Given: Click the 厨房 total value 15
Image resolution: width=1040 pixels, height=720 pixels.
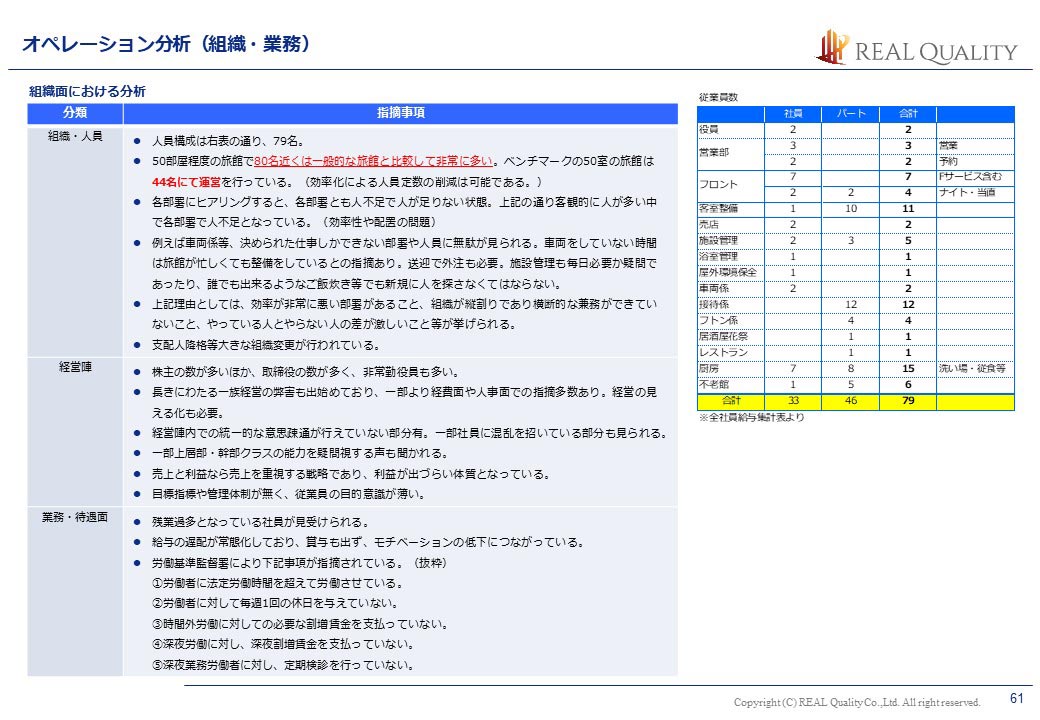Looking at the screenshot, I should click(908, 368).
